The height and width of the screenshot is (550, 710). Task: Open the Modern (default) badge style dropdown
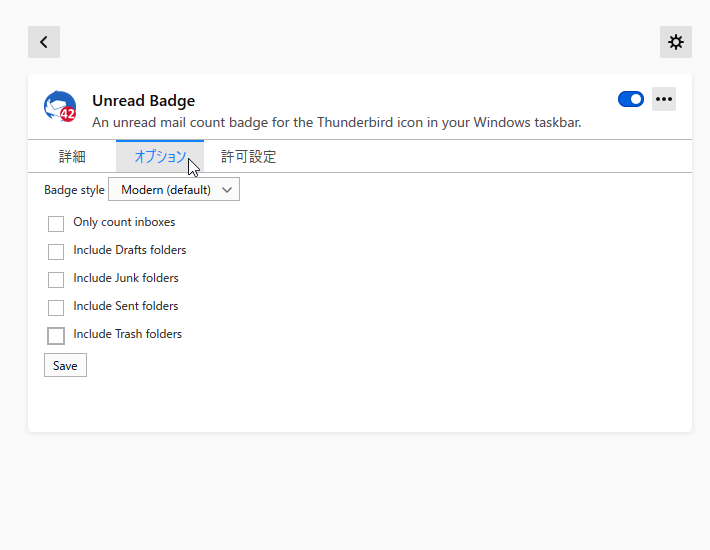pyautogui.click(x=174, y=190)
